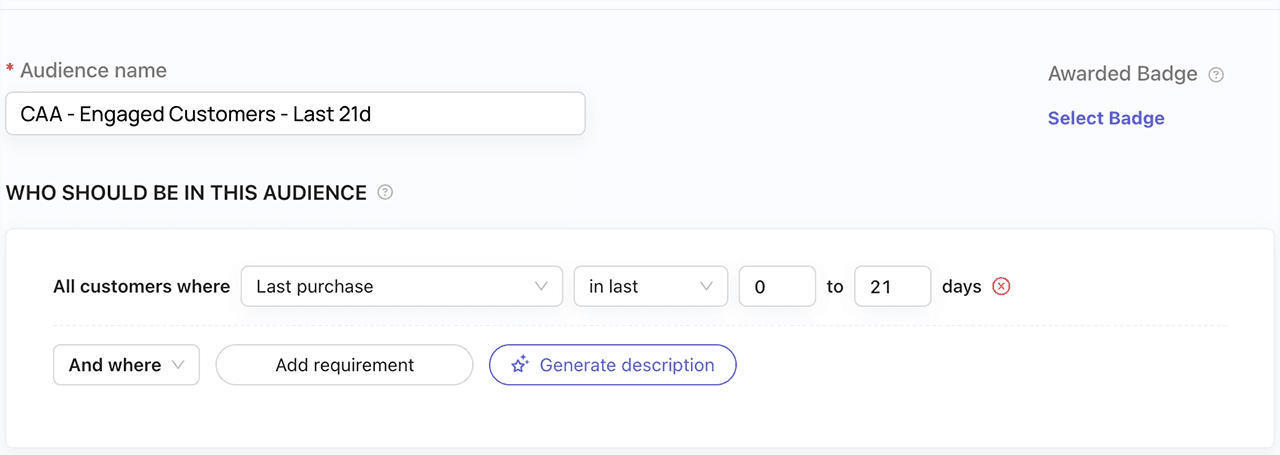The height and width of the screenshot is (455, 1280).
Task: Click the end days field showing 21
Action: click(892, 286)
